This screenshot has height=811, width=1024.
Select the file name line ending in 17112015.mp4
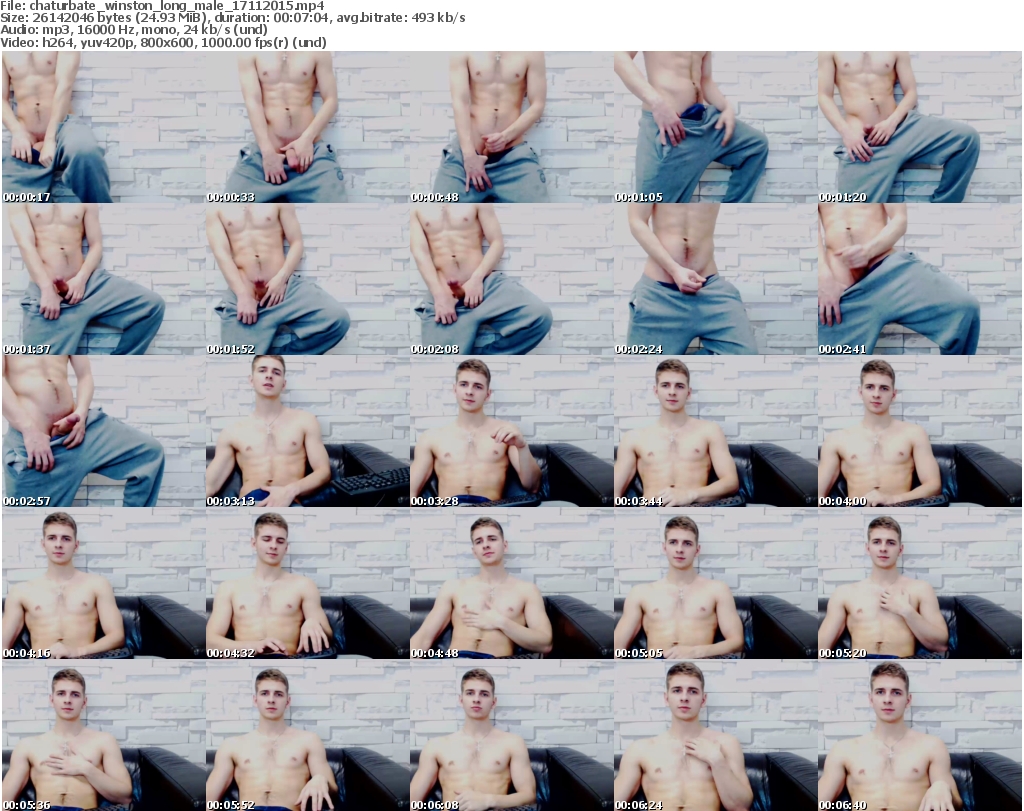tap(162, 6)
